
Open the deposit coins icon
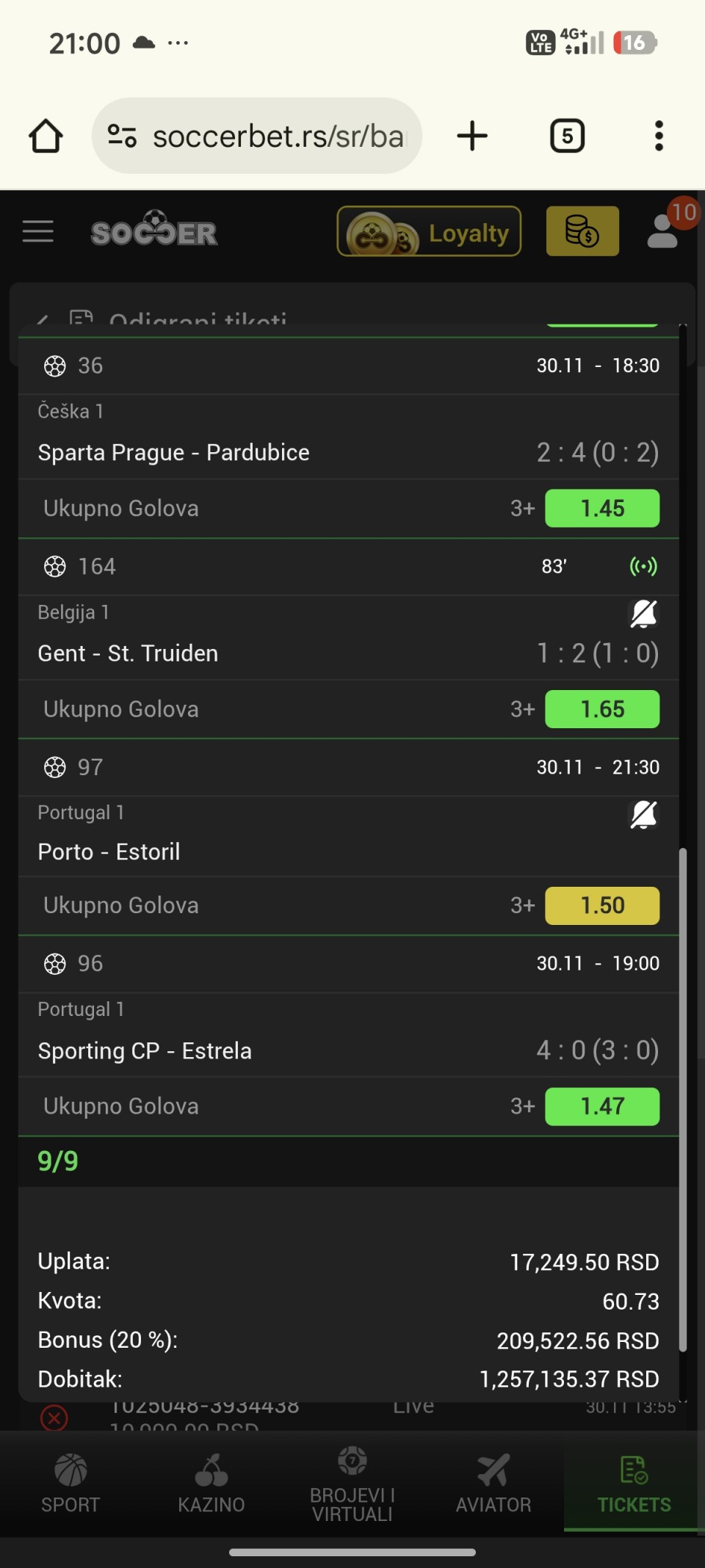(x=582, y=231)
